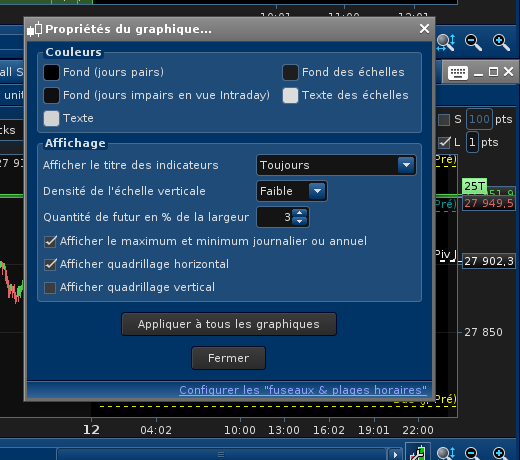This screenshot has width=520, height=460.
Task: Enable Afficher quadrillage vertical
Action: [50, 288]
